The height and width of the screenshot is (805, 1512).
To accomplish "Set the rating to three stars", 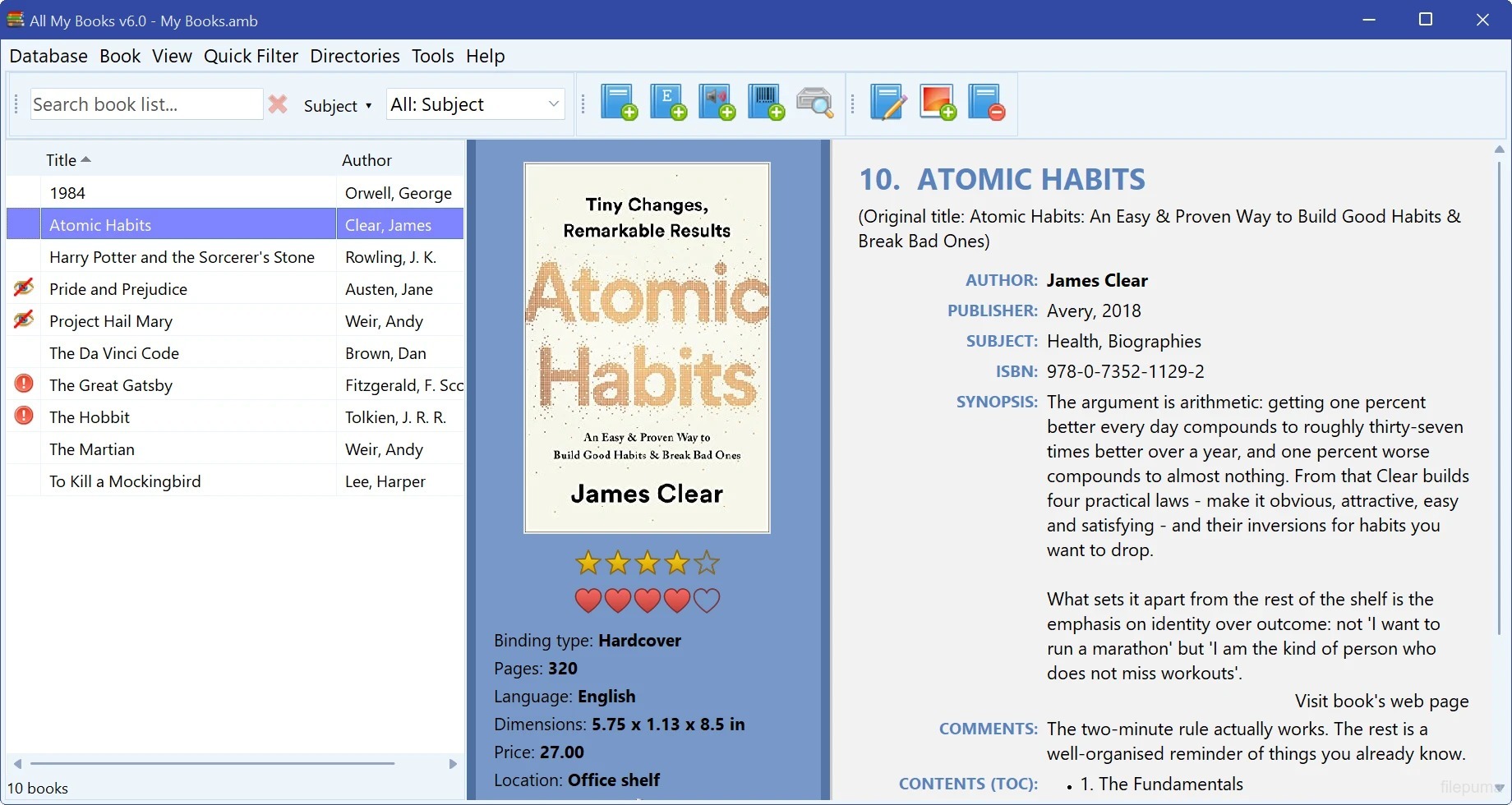I will 648,563.
